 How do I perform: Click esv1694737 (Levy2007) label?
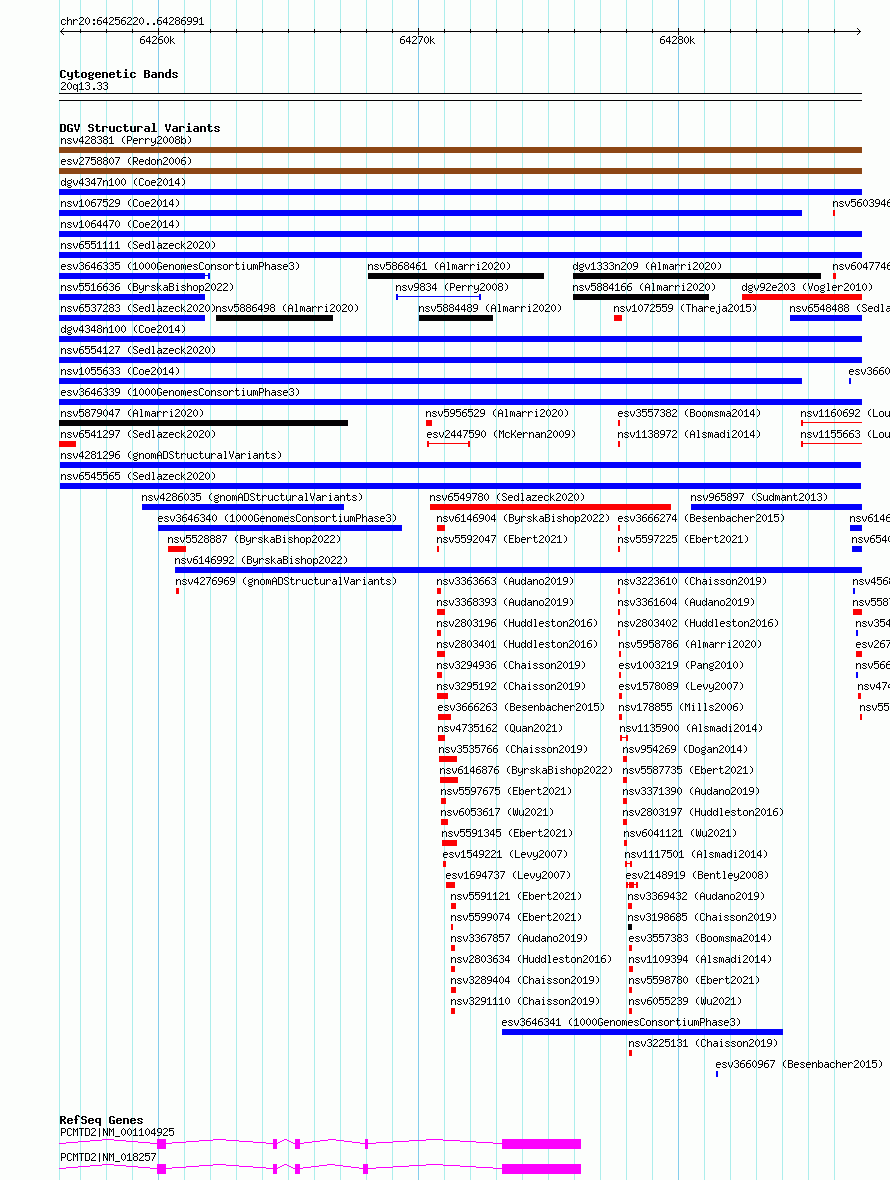pos(508,877)
